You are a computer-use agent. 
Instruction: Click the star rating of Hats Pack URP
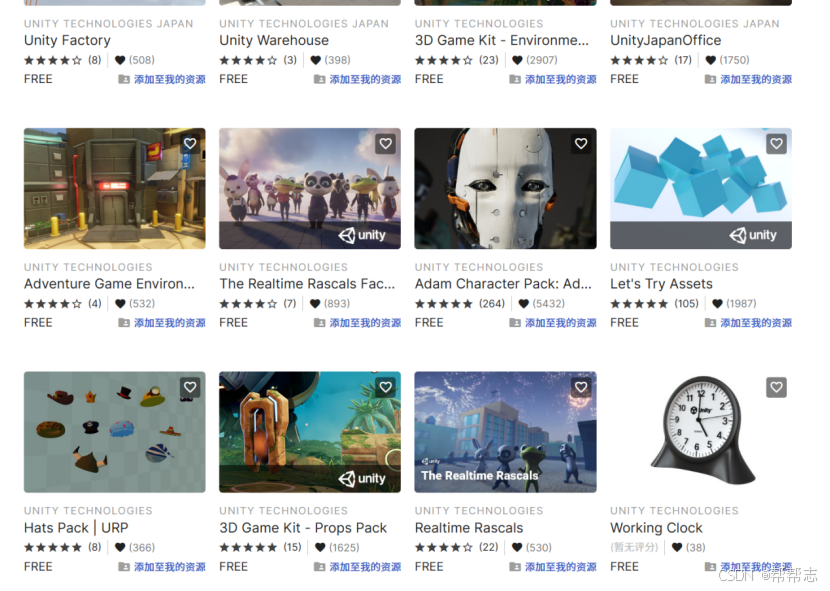(52, 548)
